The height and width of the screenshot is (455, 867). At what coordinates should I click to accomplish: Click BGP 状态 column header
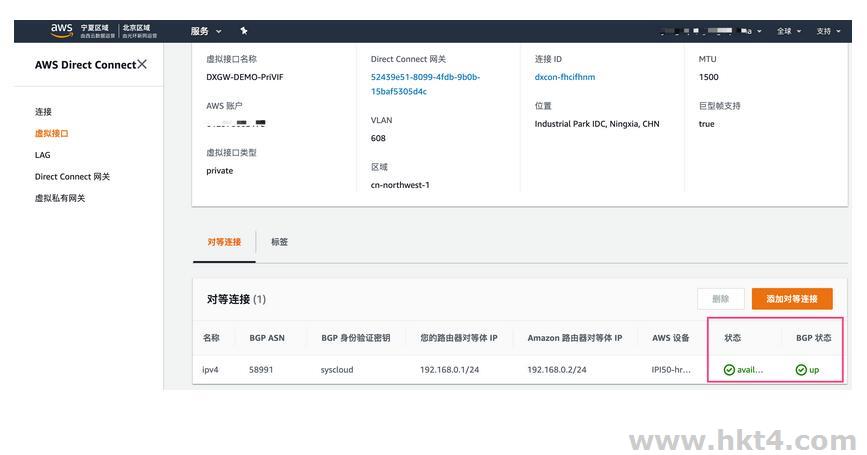tap(814, 338)
